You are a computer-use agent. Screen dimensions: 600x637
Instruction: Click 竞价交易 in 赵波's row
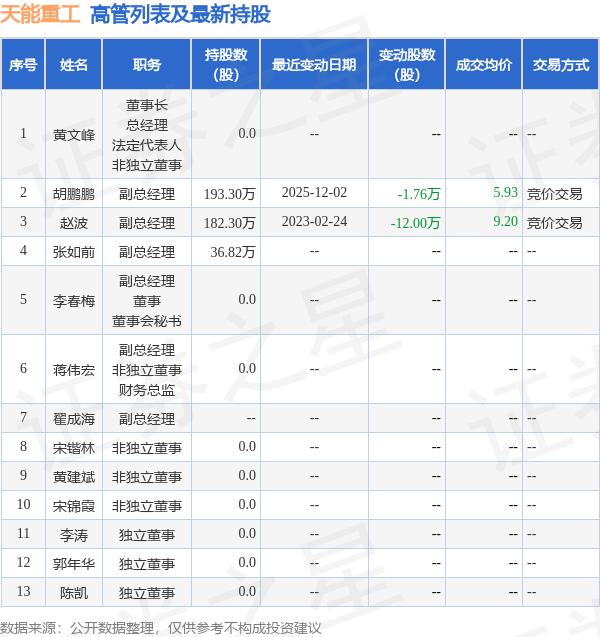click(555, 223)
